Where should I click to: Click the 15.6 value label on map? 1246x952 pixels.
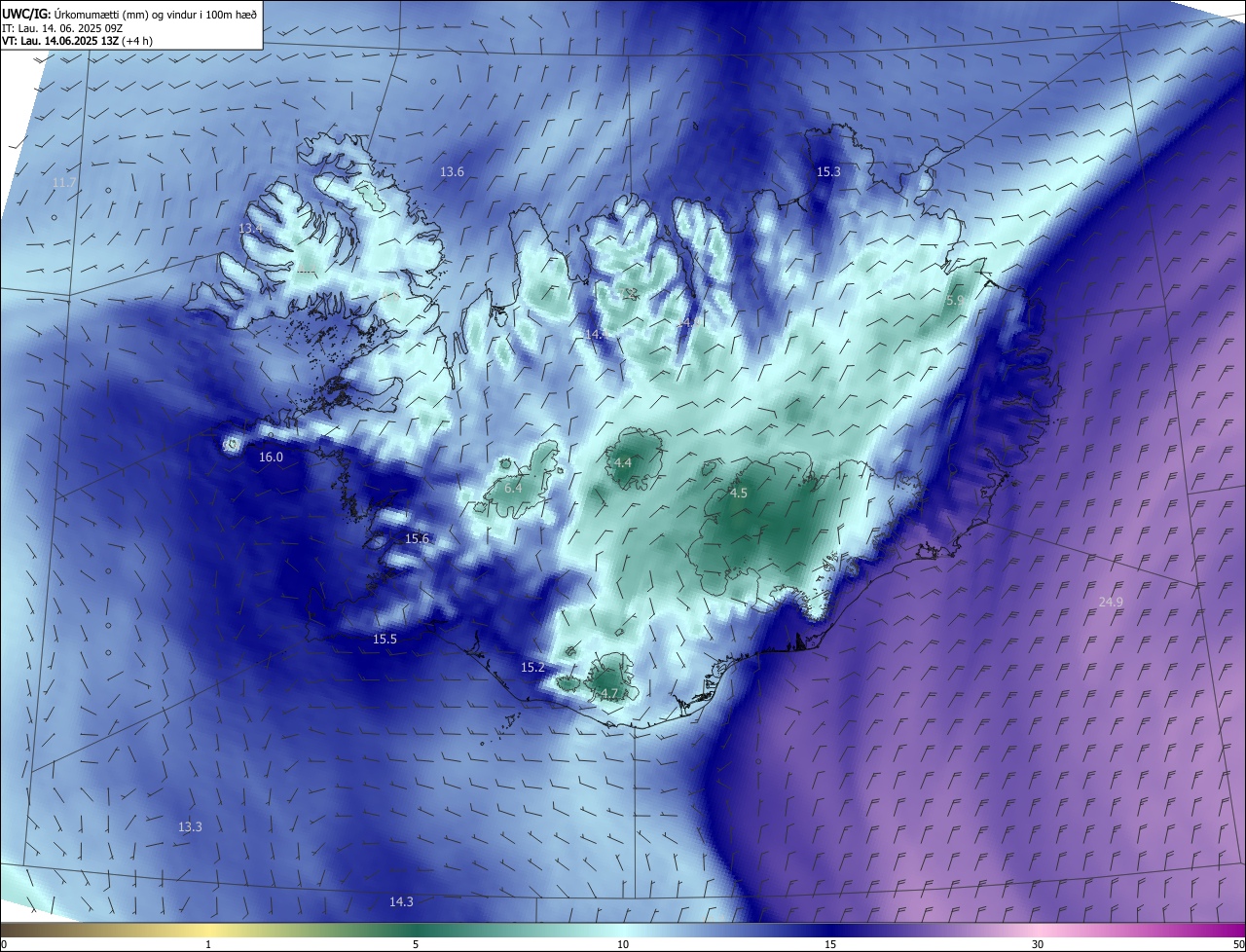417,539
